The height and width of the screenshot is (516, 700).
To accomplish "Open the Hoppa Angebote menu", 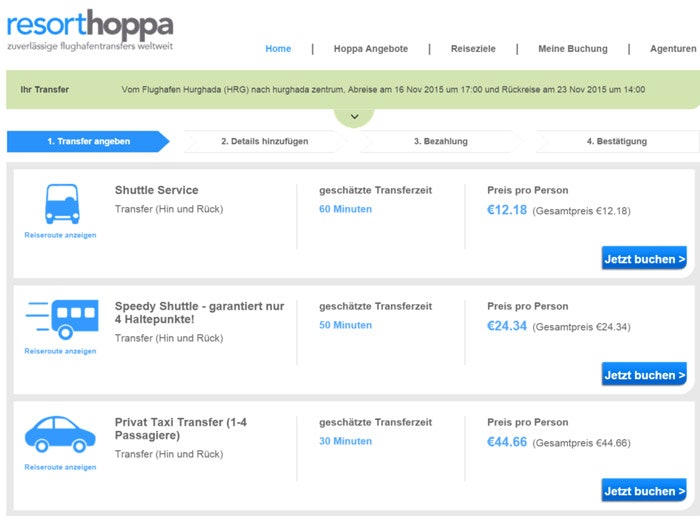I will [x=371, y=49].
